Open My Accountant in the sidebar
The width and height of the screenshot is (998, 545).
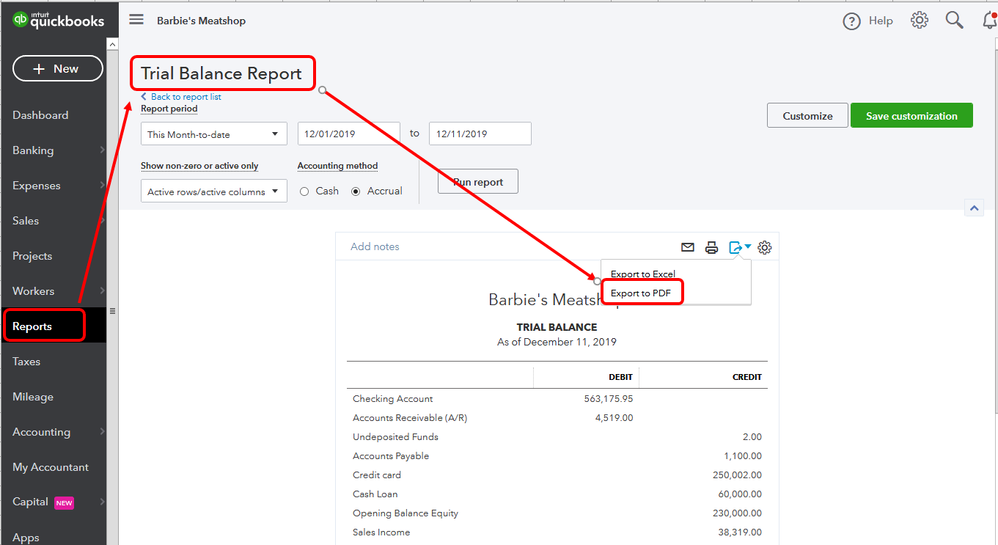click(50, 467)
